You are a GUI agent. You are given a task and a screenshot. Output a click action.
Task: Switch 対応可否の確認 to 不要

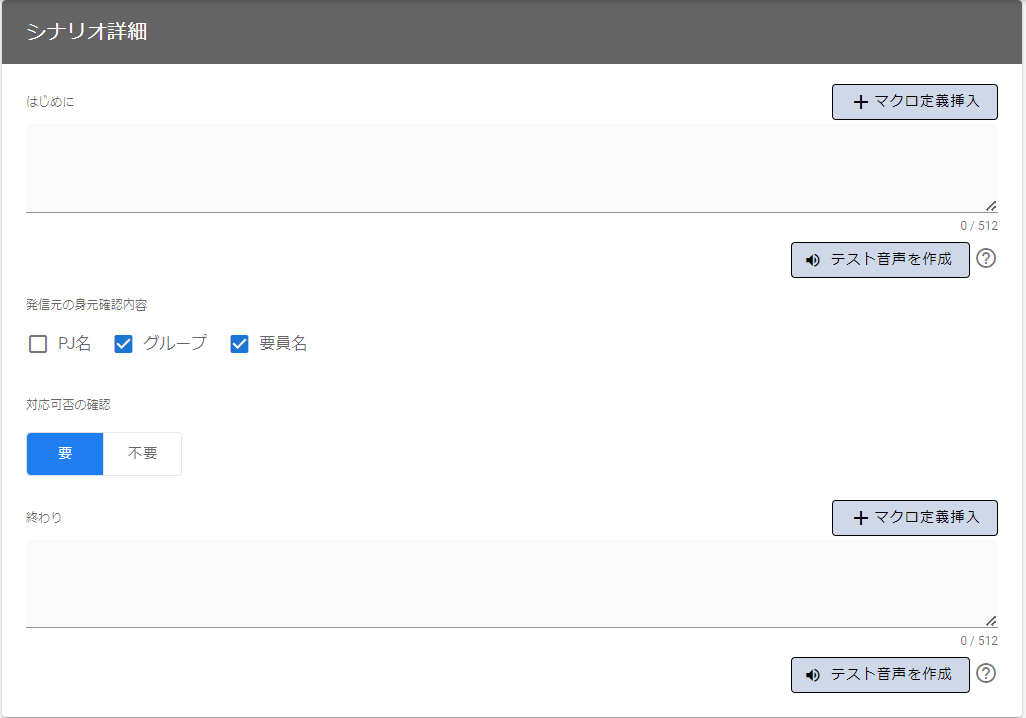(143, 453)
